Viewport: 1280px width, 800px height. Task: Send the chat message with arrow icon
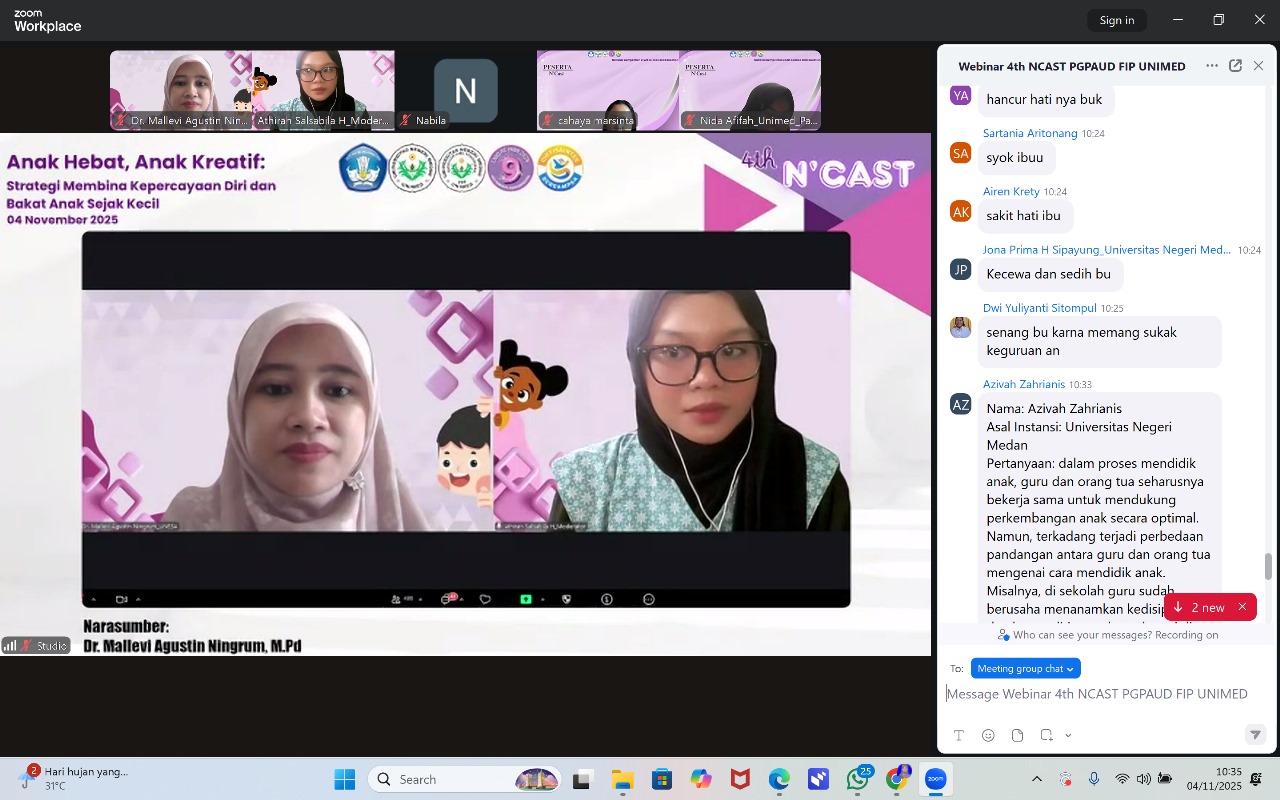1255,735
